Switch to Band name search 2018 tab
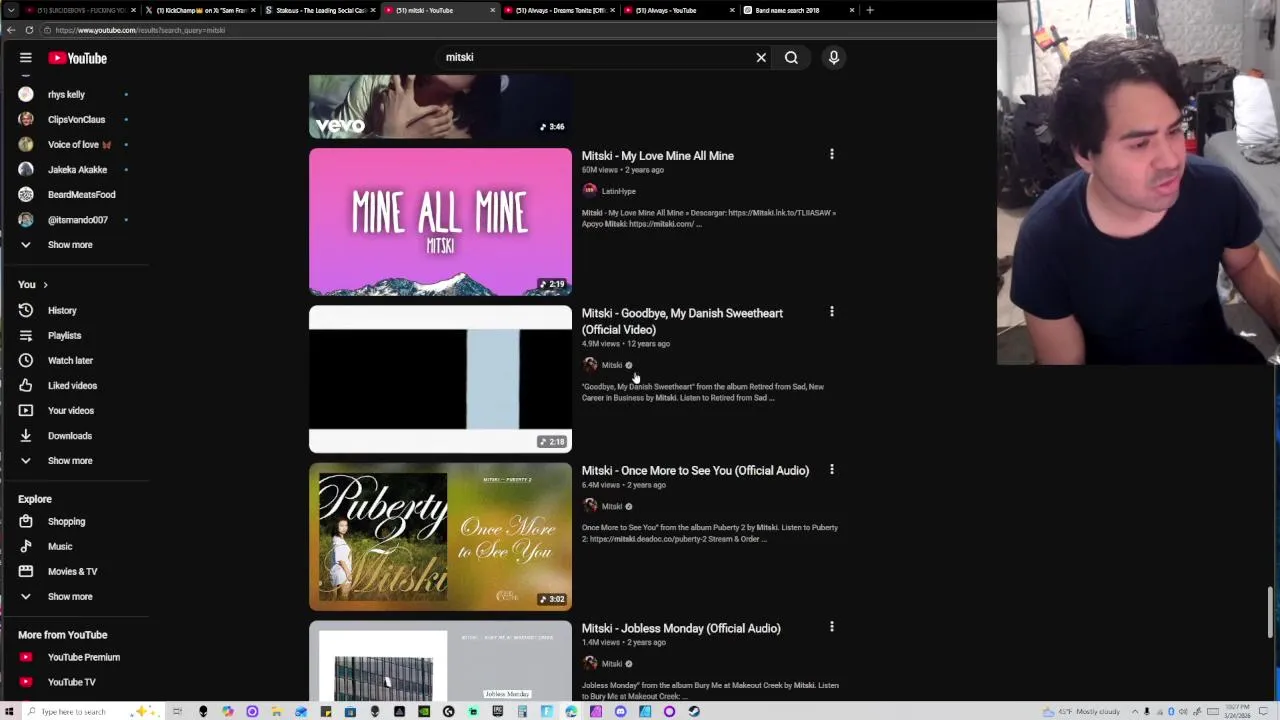Screen dimensions: 1280x720 [x=798, y=10]
